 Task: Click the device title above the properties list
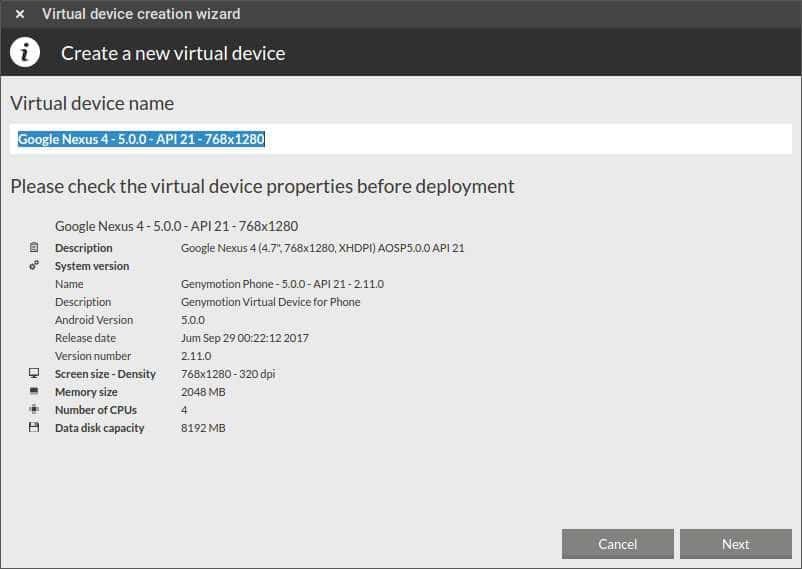(176, 226)
